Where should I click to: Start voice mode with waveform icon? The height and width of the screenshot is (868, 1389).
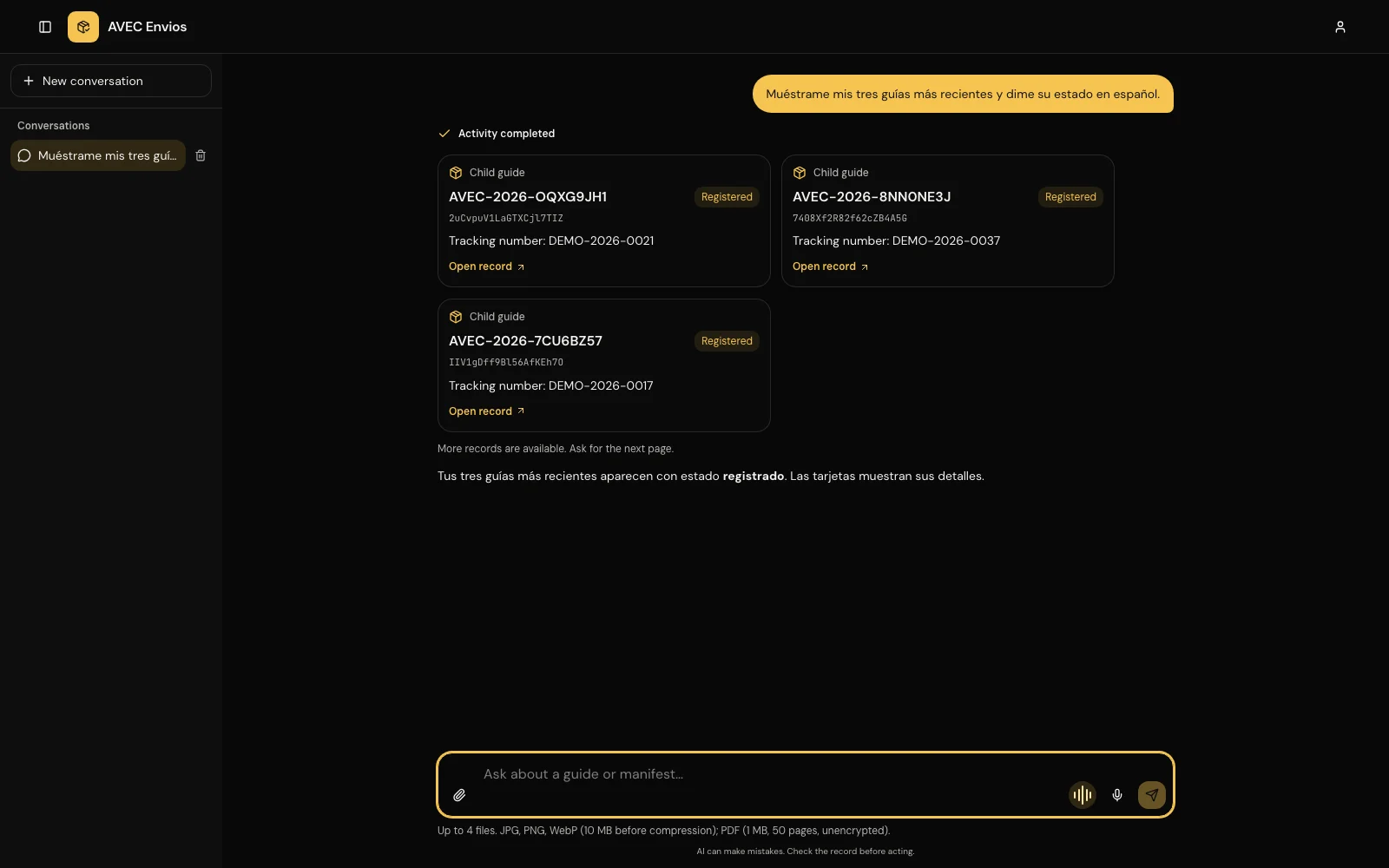tap(1083, 795)
